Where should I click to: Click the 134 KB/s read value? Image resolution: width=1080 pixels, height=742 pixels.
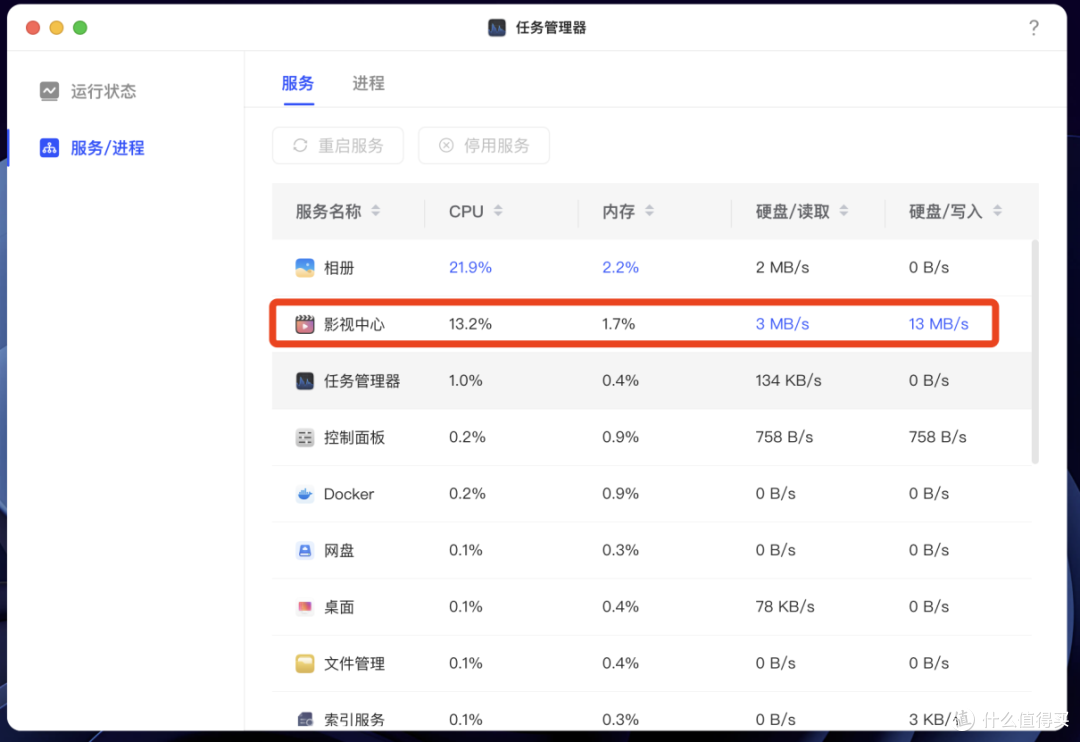point(788,380)
